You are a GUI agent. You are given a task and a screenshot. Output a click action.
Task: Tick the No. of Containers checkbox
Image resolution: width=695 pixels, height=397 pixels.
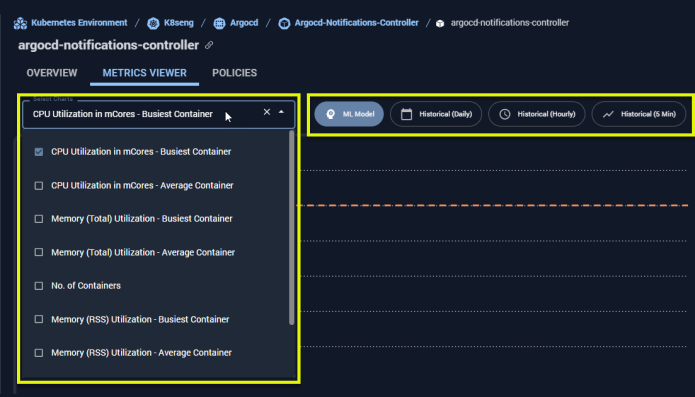pyautogui.click(x=39, y=286)
